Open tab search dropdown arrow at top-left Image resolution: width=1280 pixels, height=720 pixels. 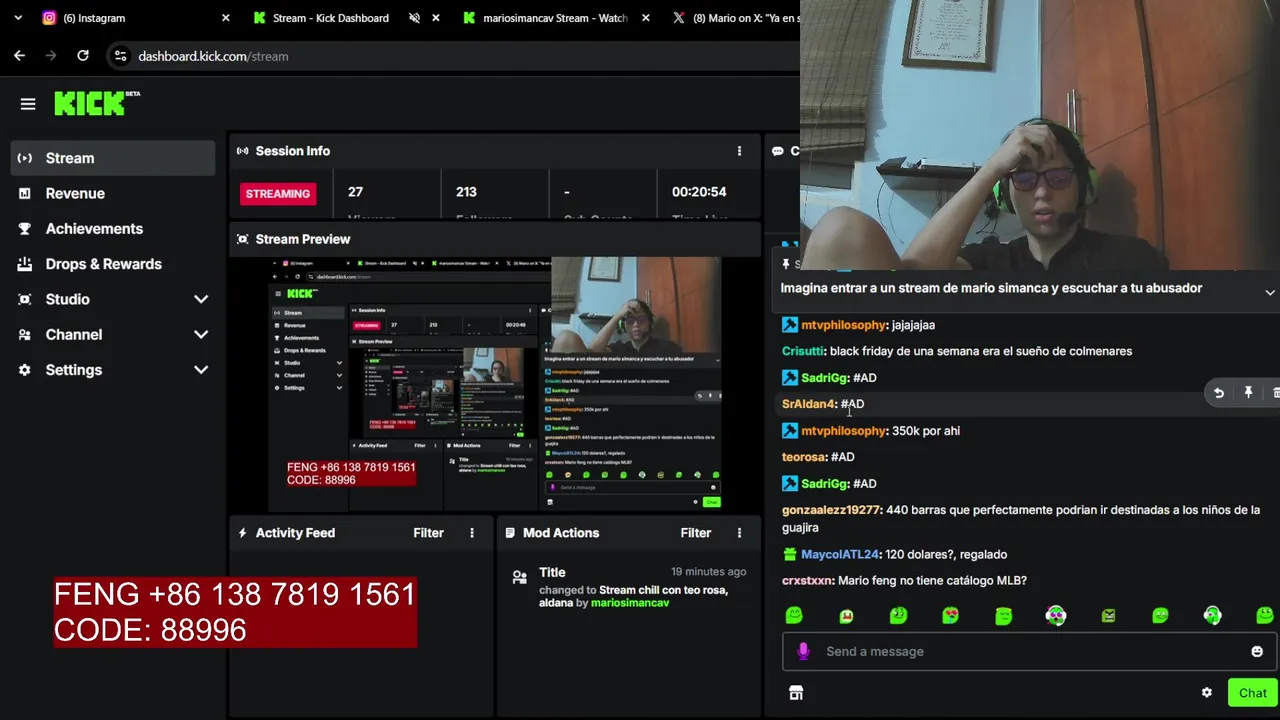click(18, 18)
